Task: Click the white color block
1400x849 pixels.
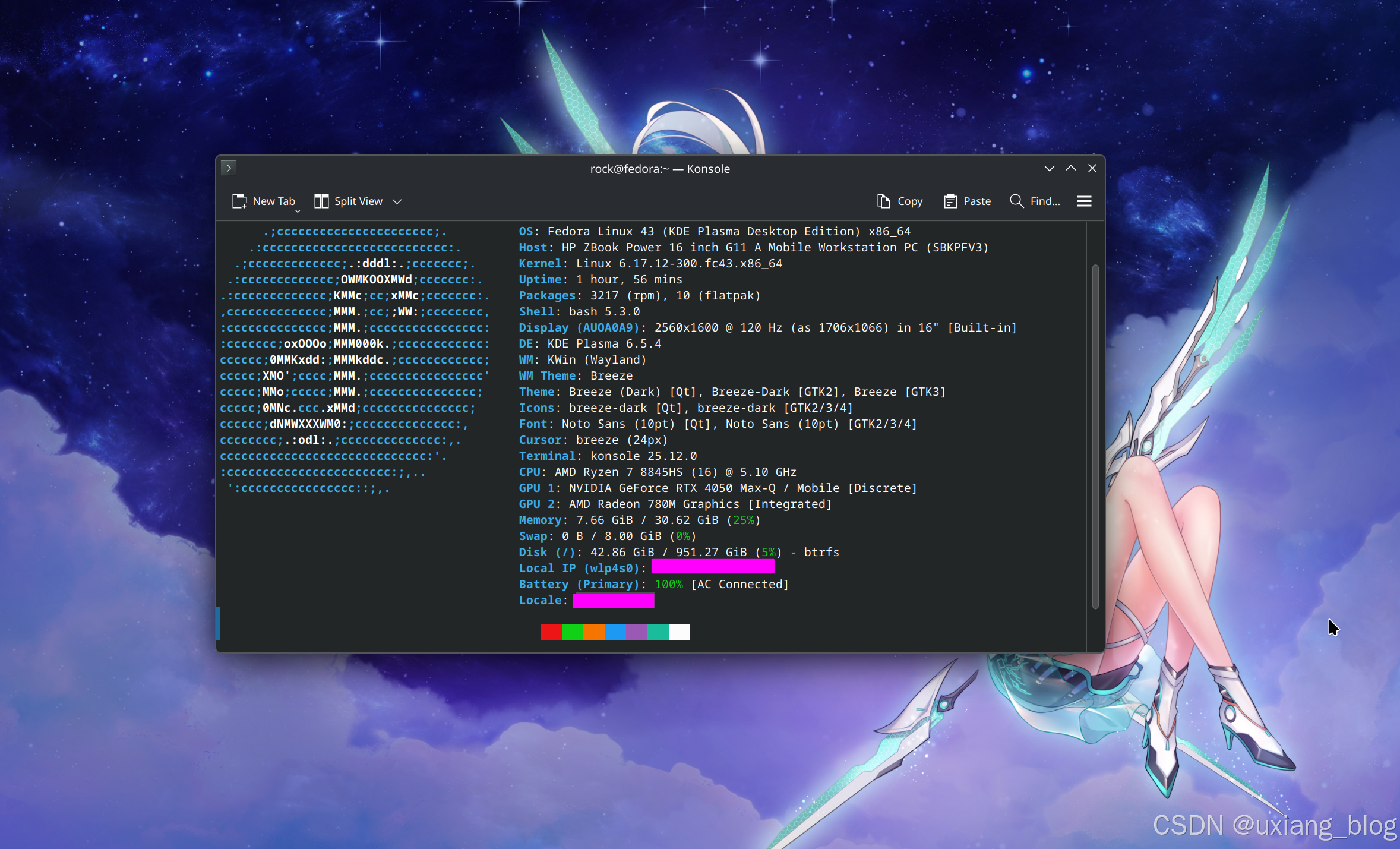Action: pos(679,632)
